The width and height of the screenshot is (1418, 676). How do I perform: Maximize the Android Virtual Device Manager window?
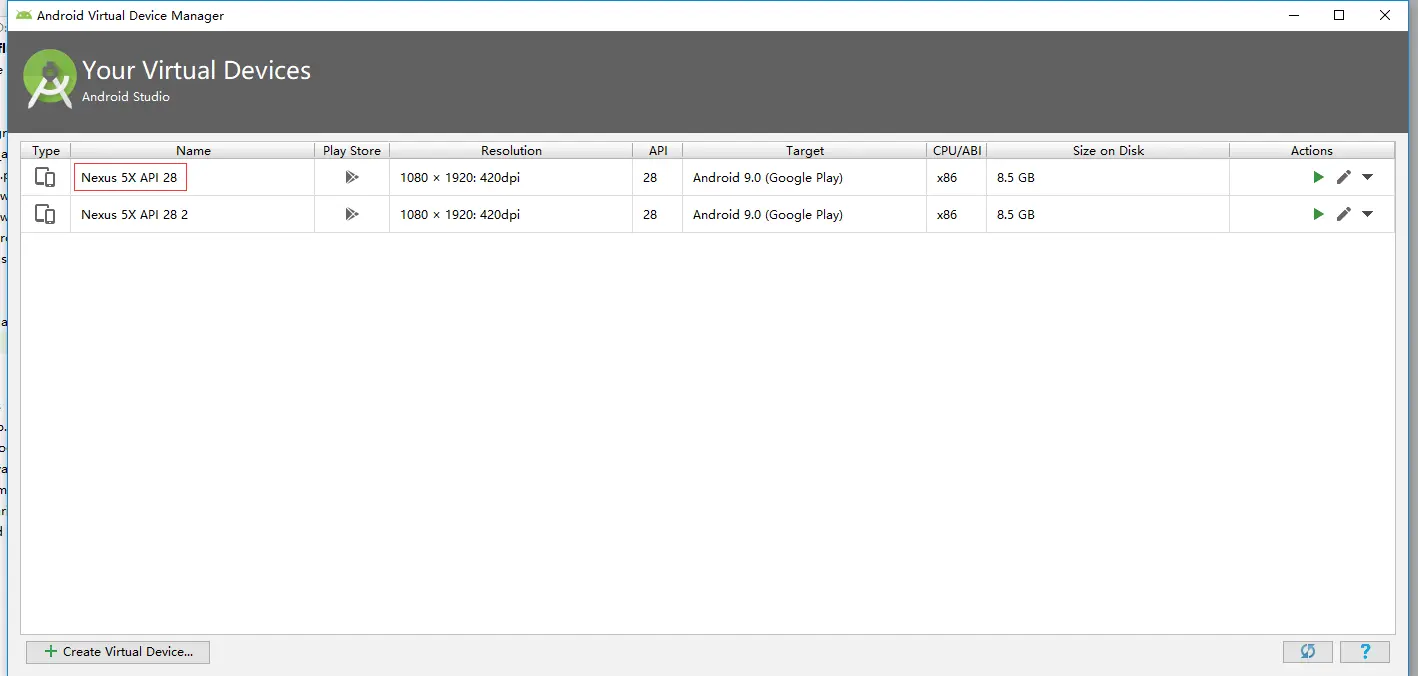pyautogui.click(x=1339, y=15)
